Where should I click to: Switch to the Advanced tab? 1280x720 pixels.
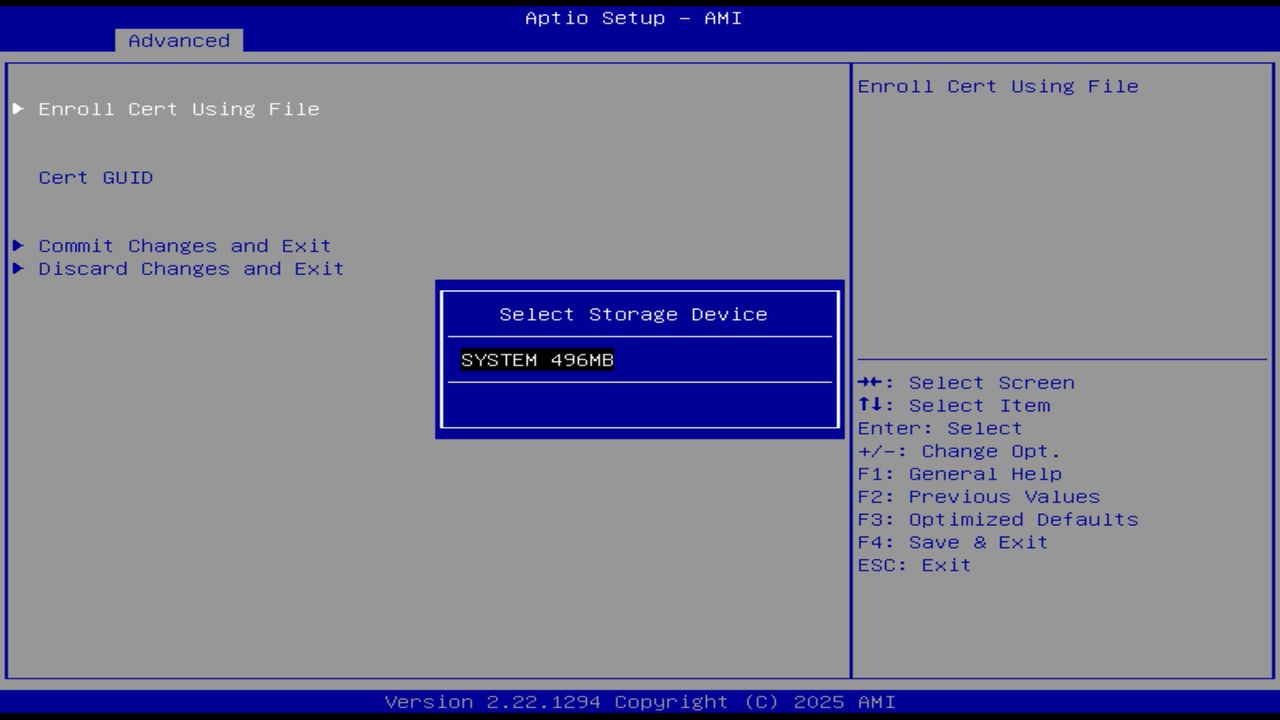click(178, 40)
